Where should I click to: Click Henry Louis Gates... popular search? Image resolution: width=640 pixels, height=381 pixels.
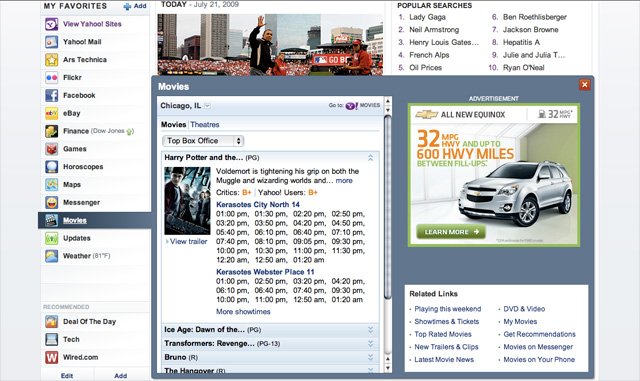(444, 42)
